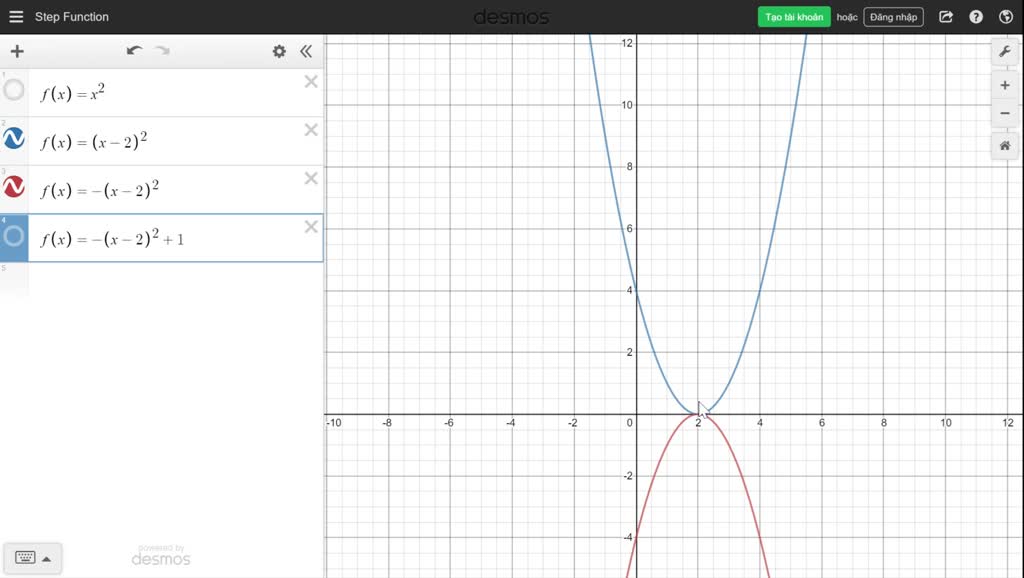This screenshot has height=578, width=1024.
Task: Show the hidden graph of f(x)=x^2
Action: tap(14, 90)
